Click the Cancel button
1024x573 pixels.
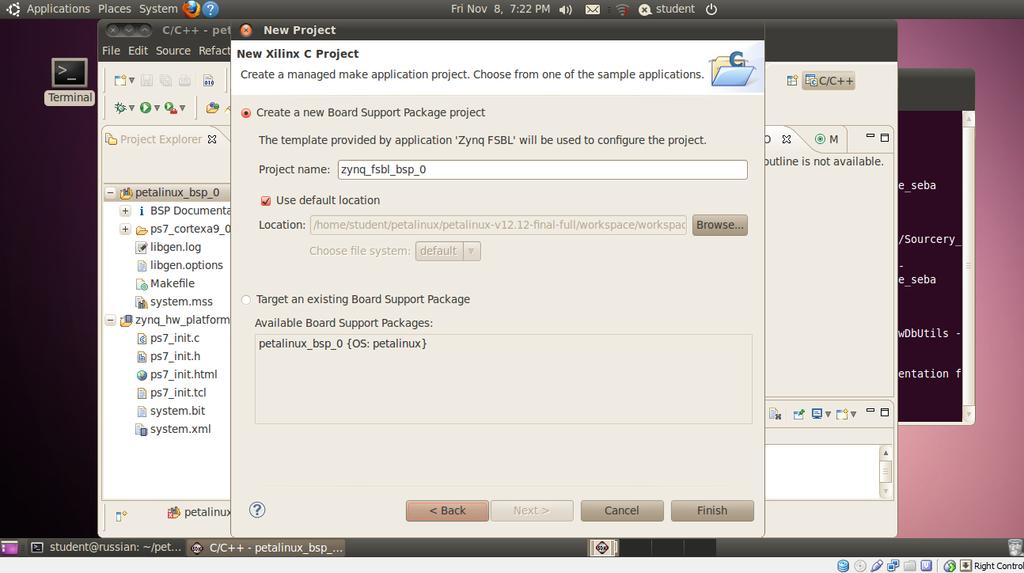pos(622,511)
